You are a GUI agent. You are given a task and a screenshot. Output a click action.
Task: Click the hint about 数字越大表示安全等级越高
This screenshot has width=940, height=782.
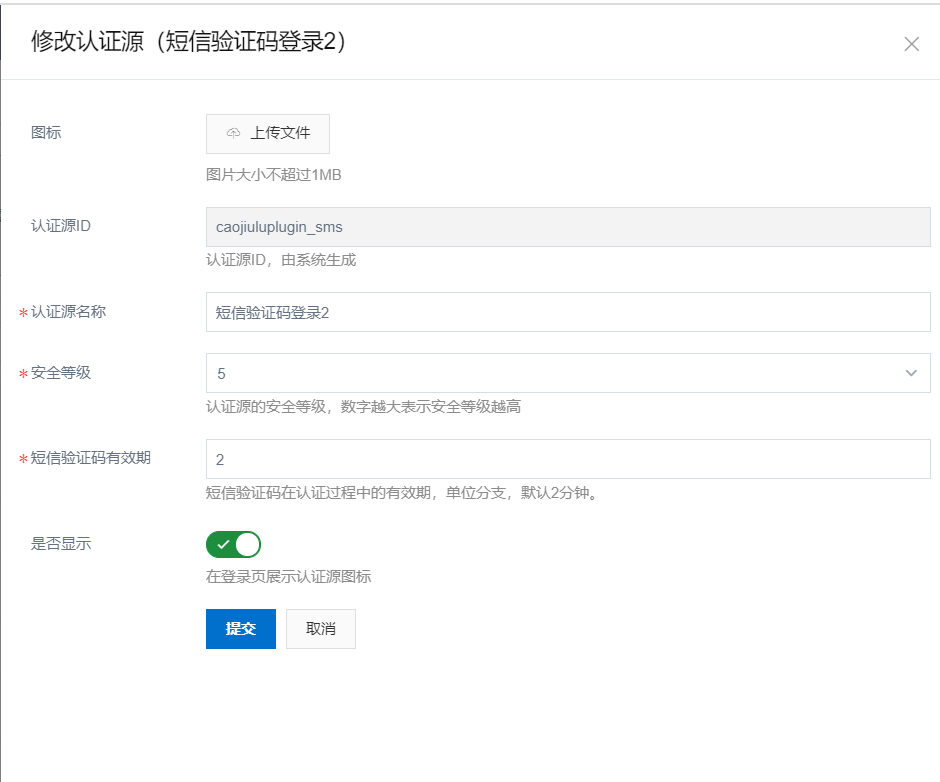pos(363,407)
